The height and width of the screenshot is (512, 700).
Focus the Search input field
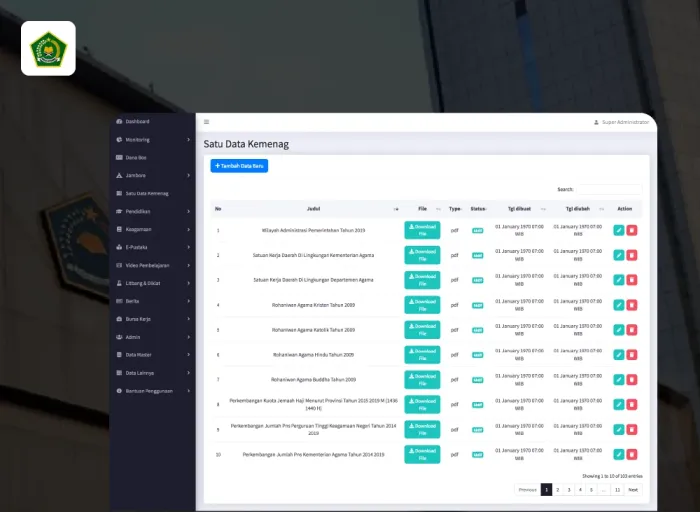pyautogui.click(x=609, y=189)
